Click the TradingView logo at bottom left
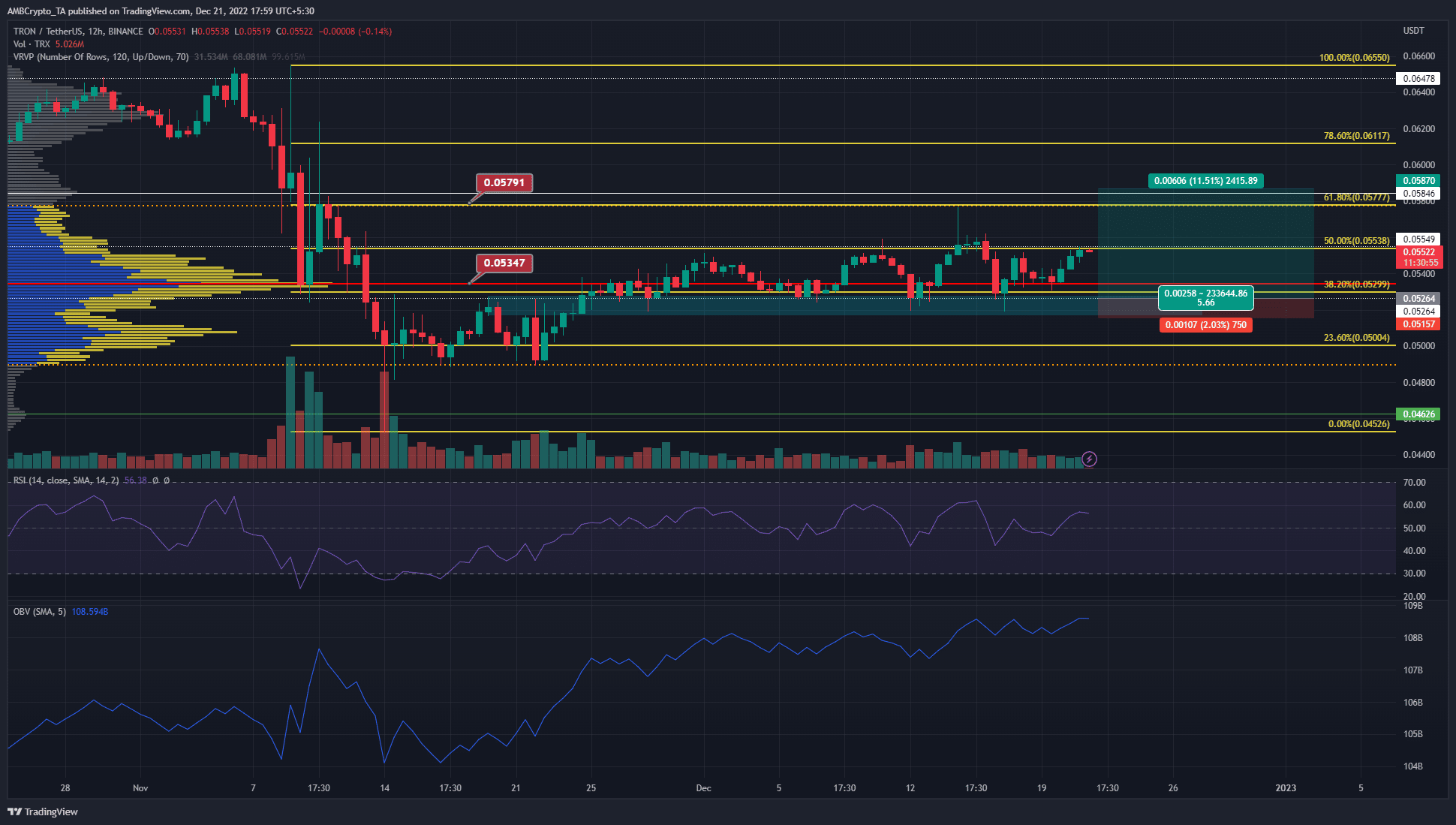The height and width of the screenshot is (825, 1456). pos(43,811)
